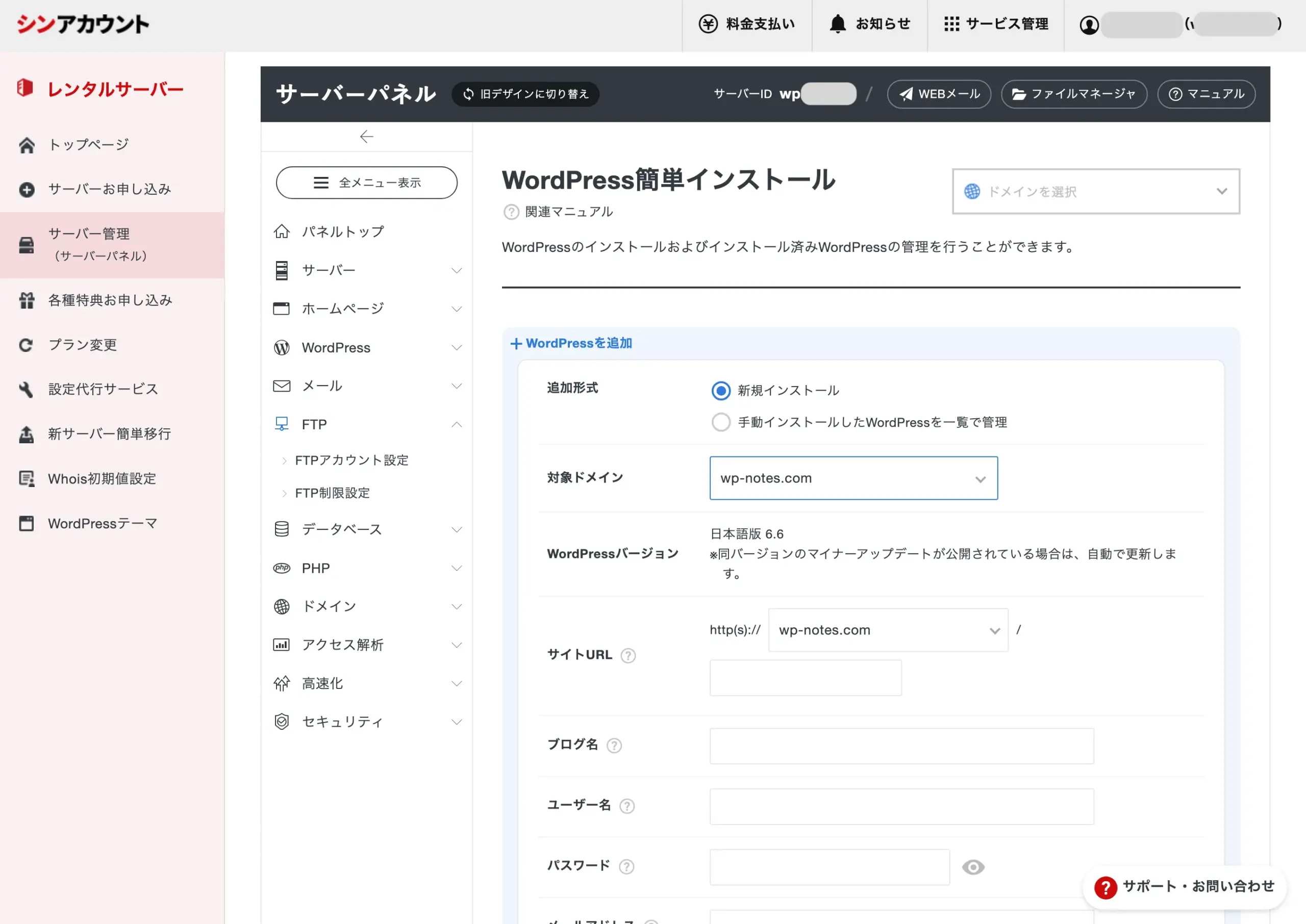Select the 手動インストールしたWordPress radio option
Viewport: 1306px width, 924px height.
[x=721, y=422]
